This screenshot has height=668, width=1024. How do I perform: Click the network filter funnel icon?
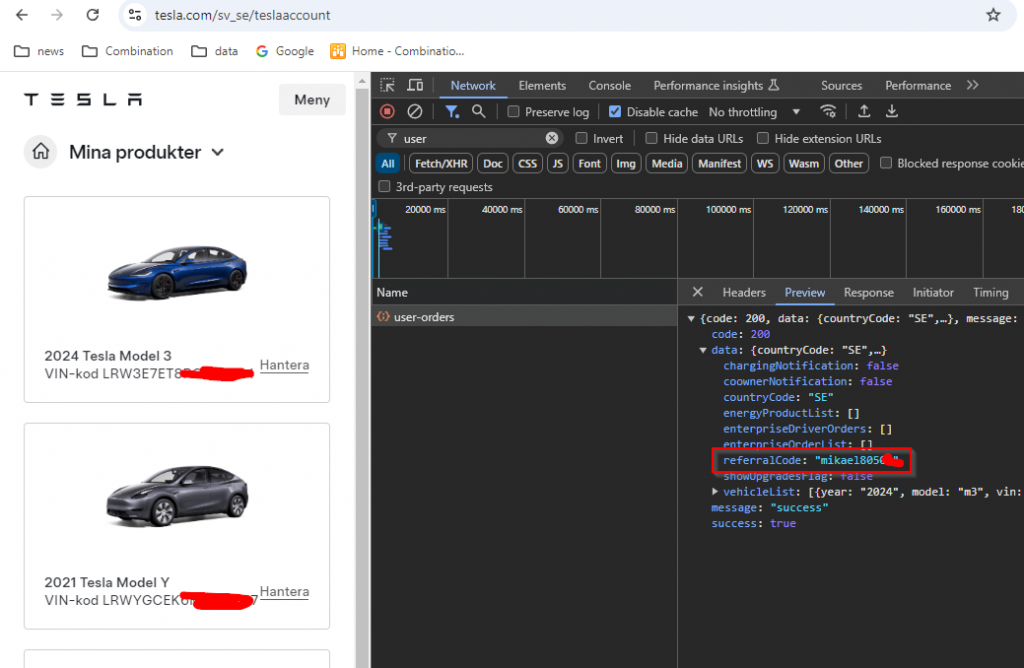[x=452, y=112]
